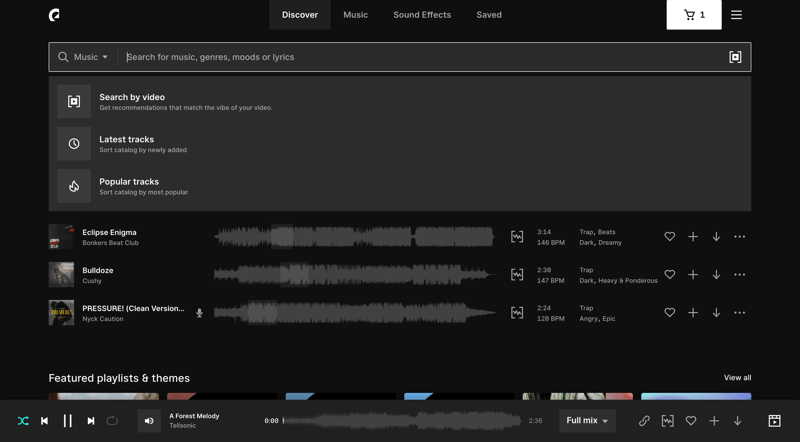Find similar segments for Eclipse Enigma
The image size is (800, 442).
pyautogui.click(x=517, y=237)
